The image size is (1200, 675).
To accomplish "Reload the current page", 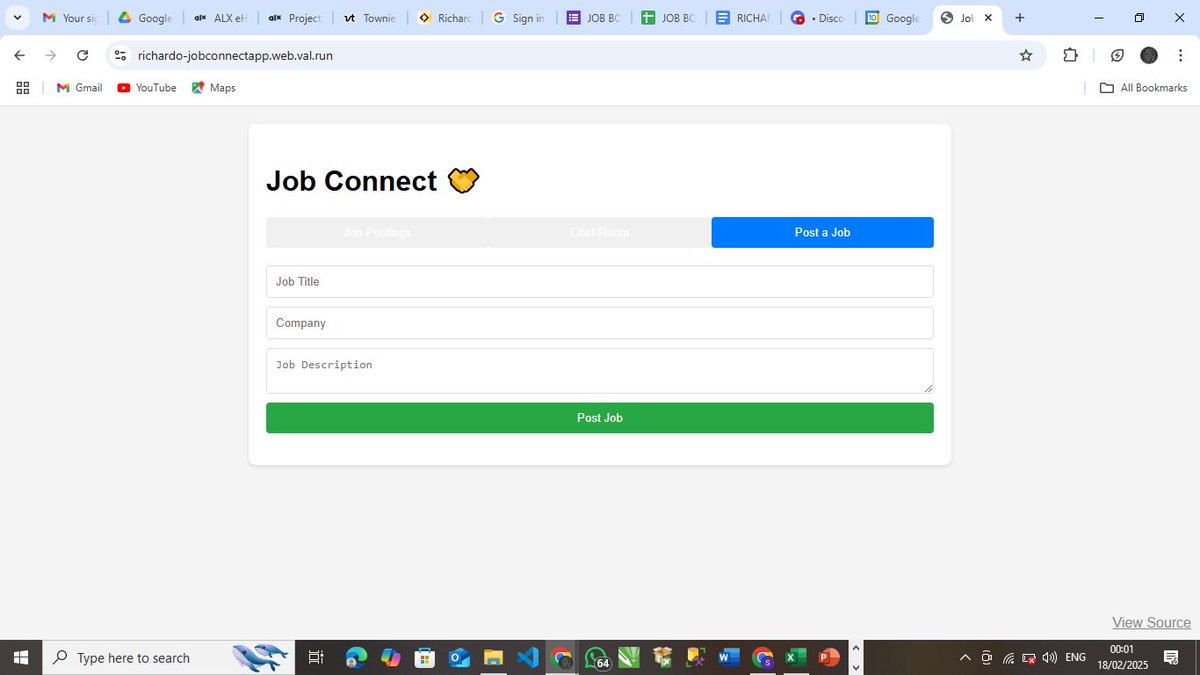I will pyautogui.click(x=83, y=56).
